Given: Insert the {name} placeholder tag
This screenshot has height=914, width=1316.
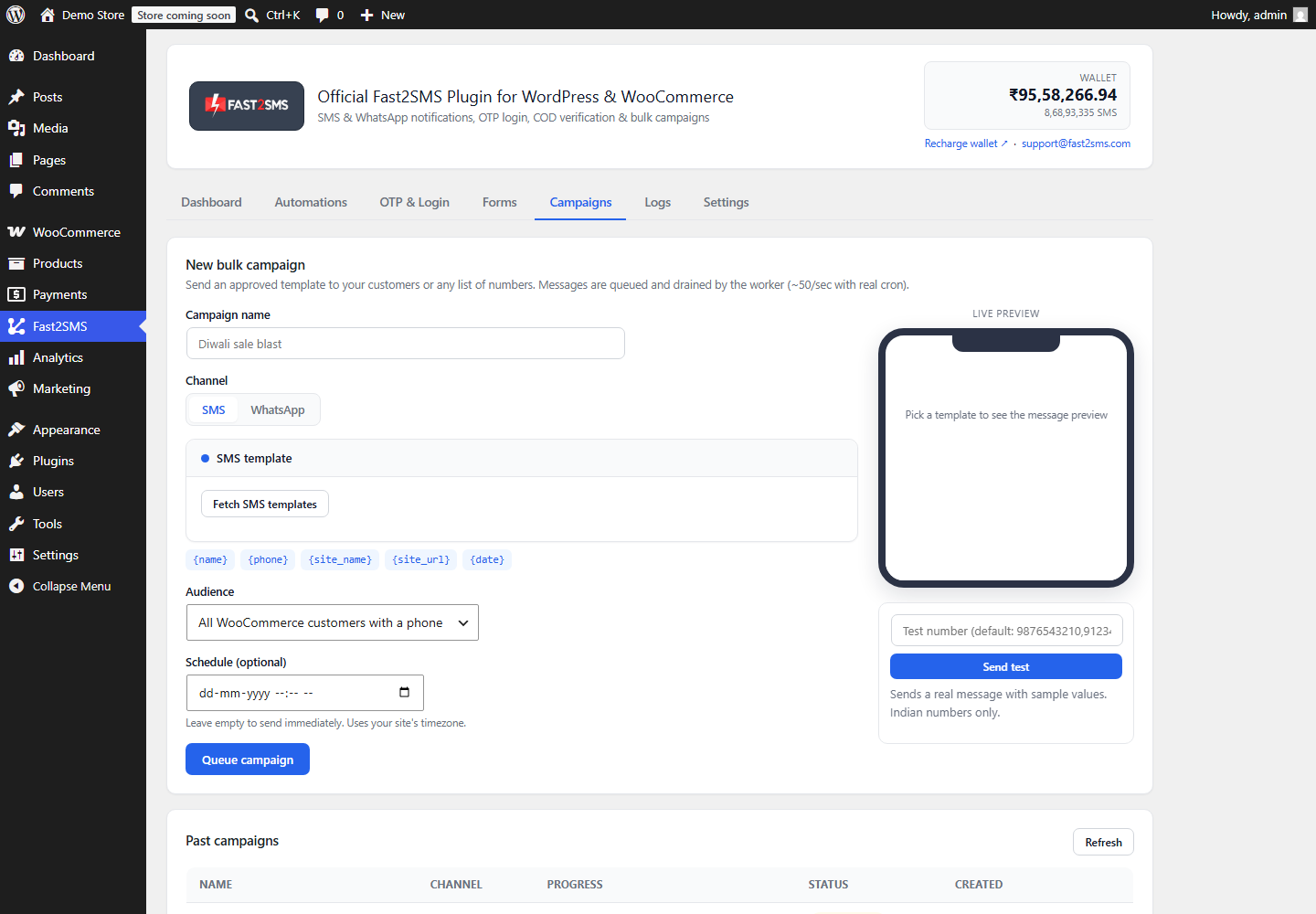Looking at the screenshot, I should tap(210, 559).
